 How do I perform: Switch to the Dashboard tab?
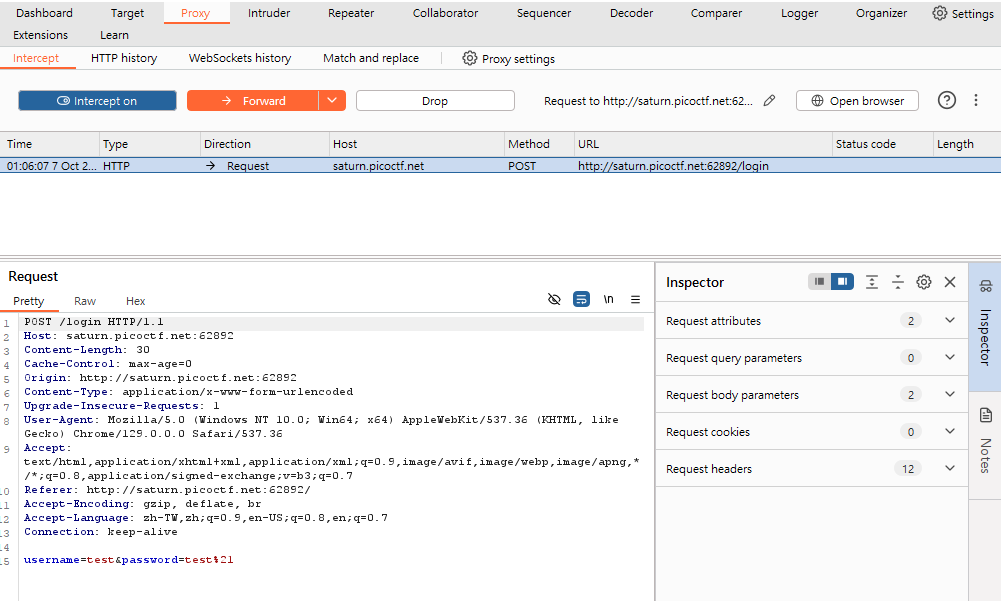[44, 13]
